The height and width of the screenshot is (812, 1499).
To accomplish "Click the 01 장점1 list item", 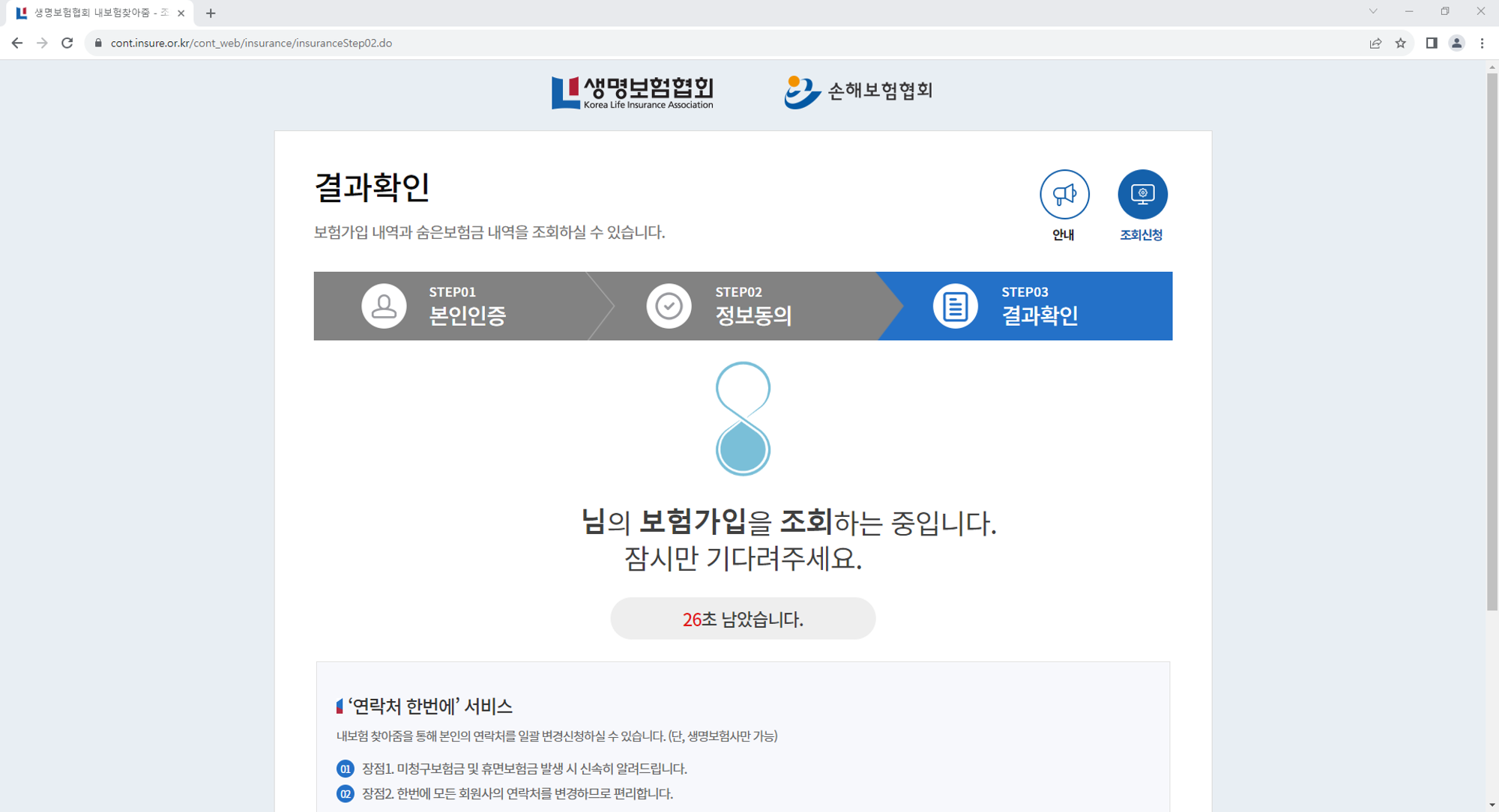I will (x=512, y=769).
